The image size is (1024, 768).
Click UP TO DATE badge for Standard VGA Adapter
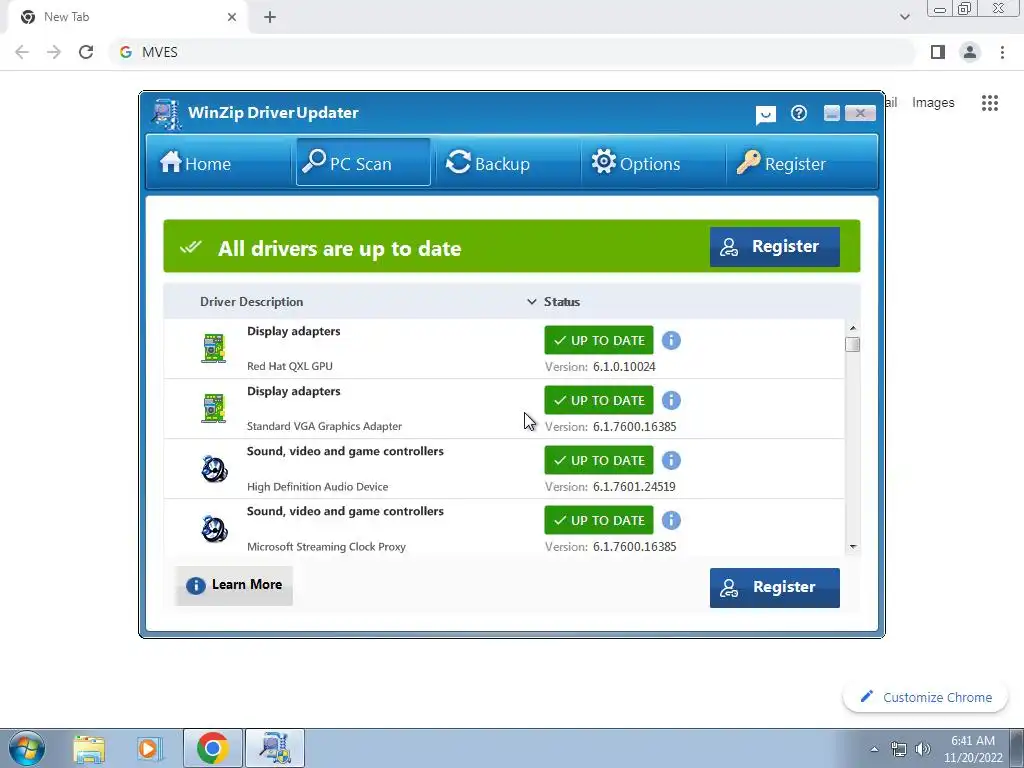coord(599,400)
